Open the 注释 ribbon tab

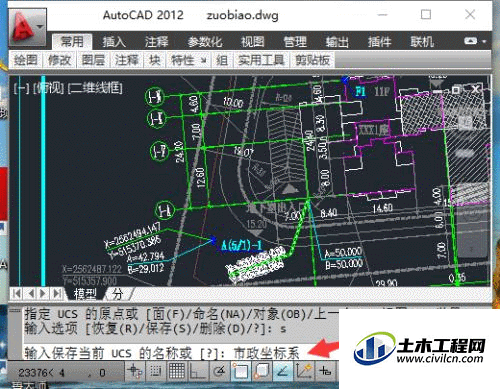point(156,42)
